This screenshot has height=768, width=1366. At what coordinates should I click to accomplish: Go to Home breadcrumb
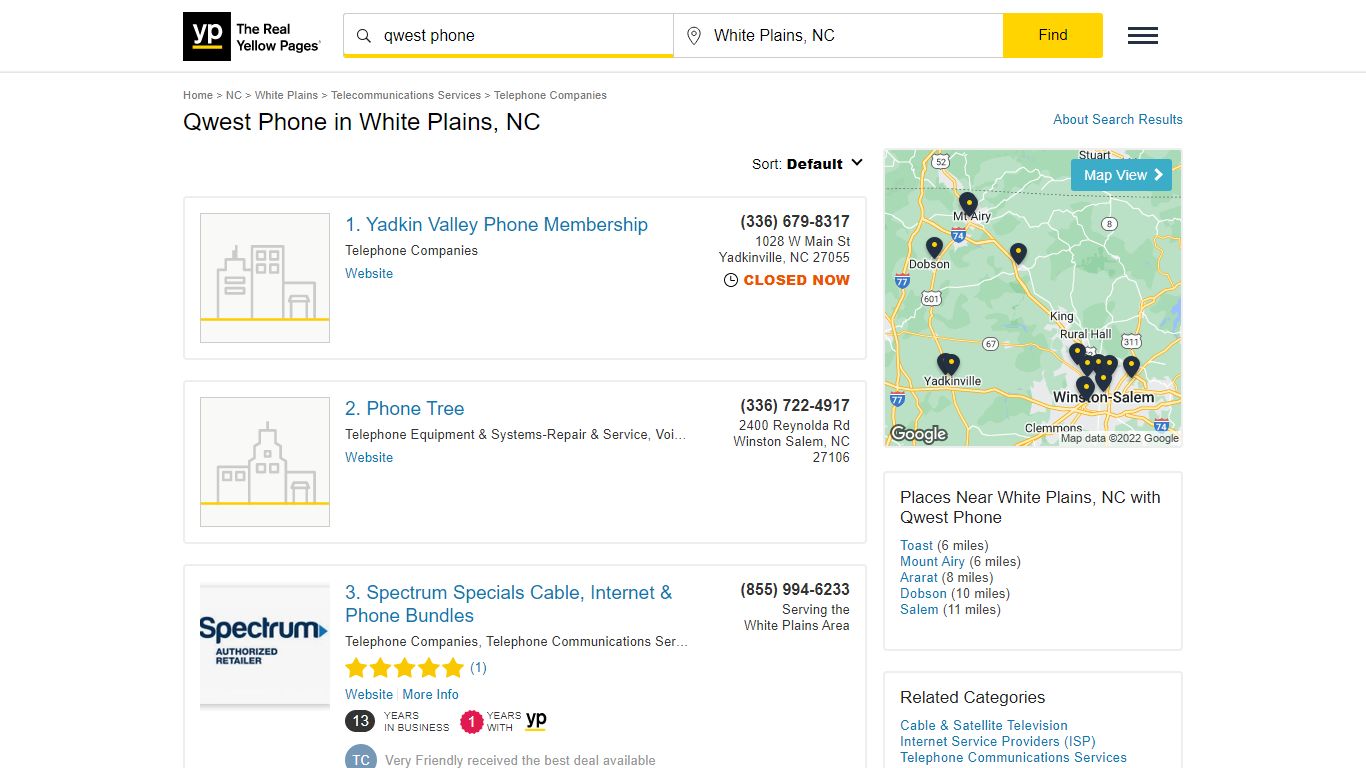pos(198,95)
